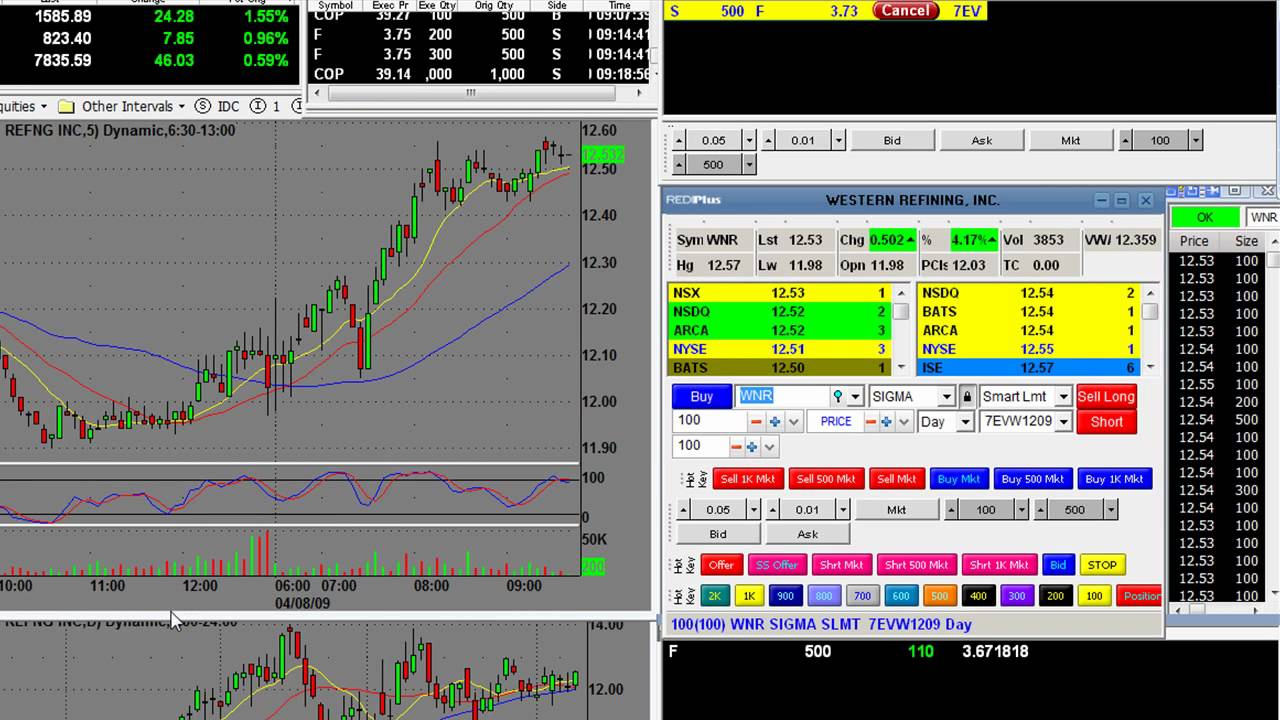The height and width of the screenshot is (720, 1280).
Task: Click the Shrt 500 Mkt hot key
Action: click(916, 565)
